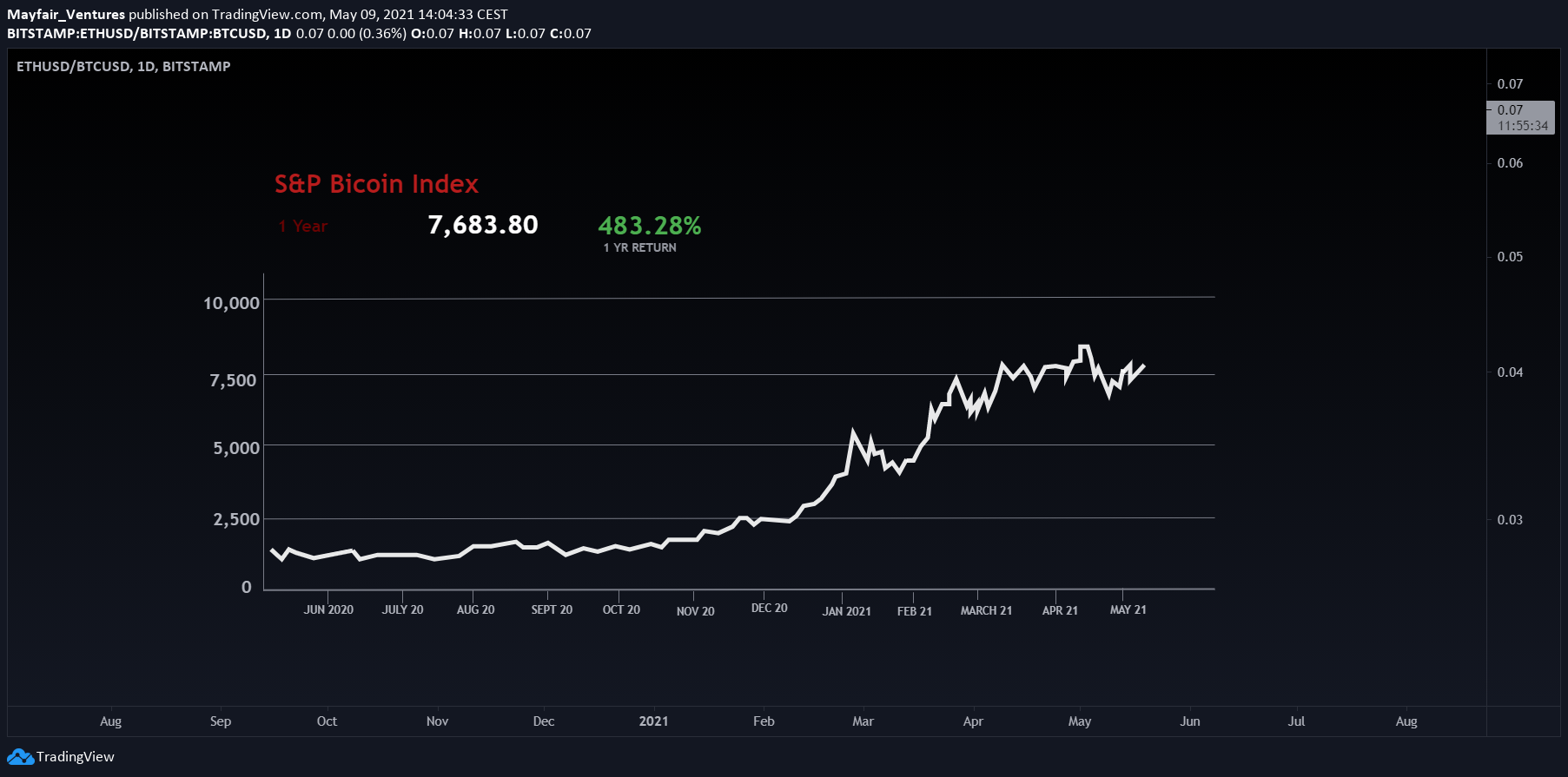Click the 0.06 price scale label

1510,163
